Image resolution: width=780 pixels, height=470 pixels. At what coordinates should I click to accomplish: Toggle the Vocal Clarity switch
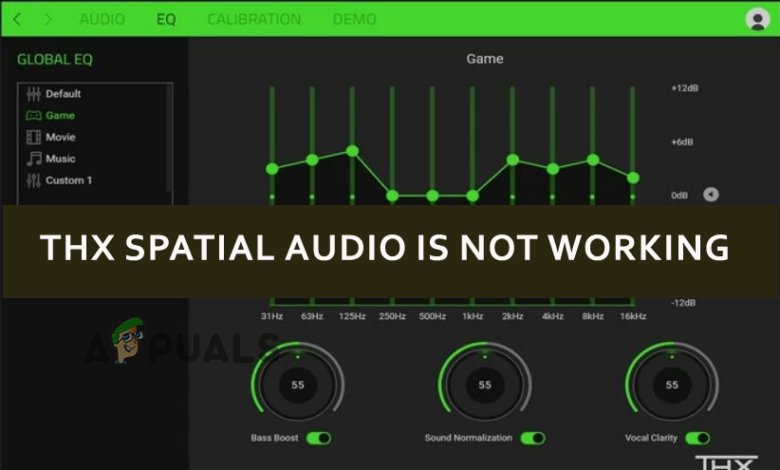click(x=697, y=438)
